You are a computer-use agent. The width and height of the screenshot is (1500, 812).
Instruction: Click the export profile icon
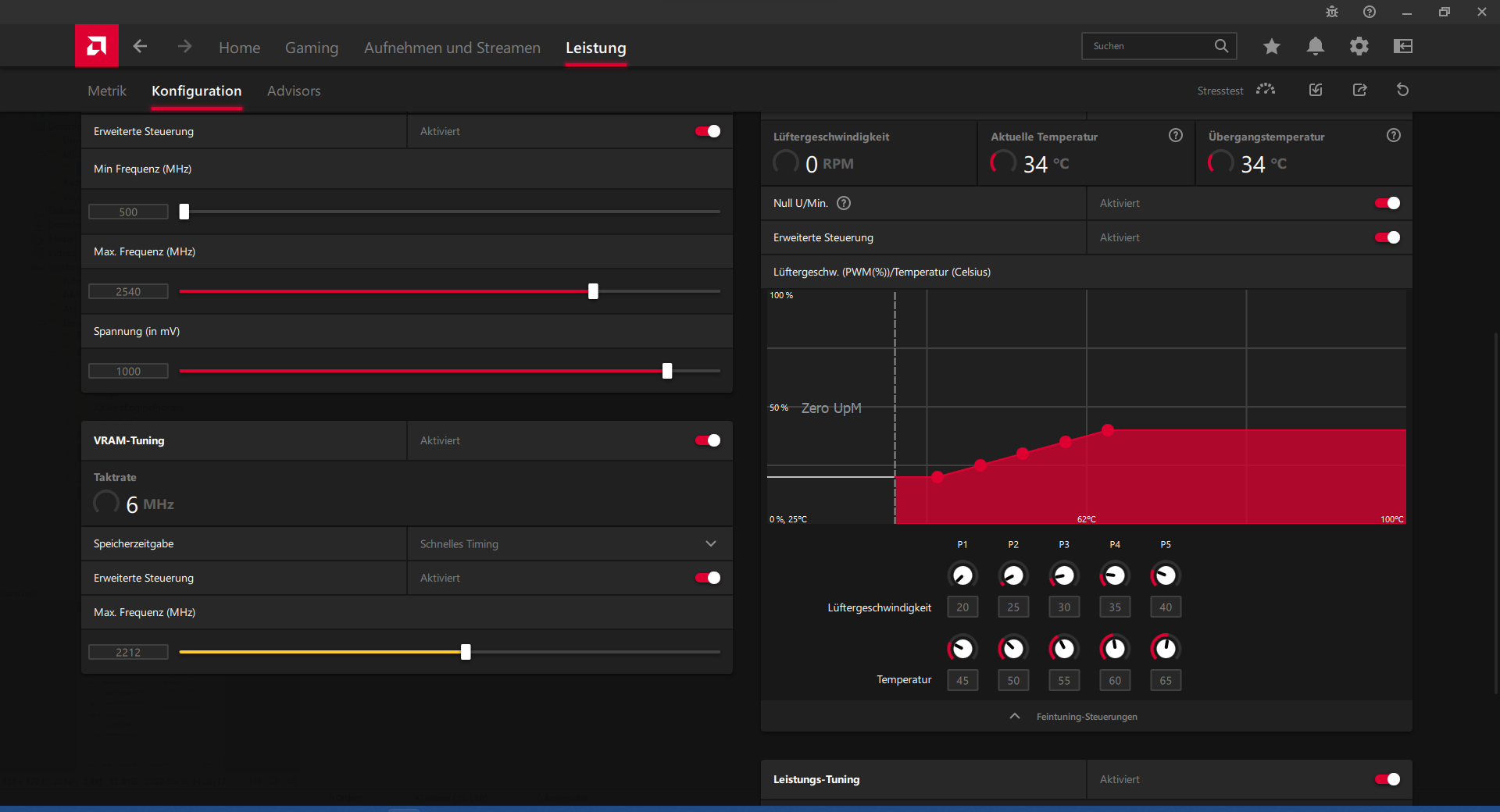pos(1360,90)
